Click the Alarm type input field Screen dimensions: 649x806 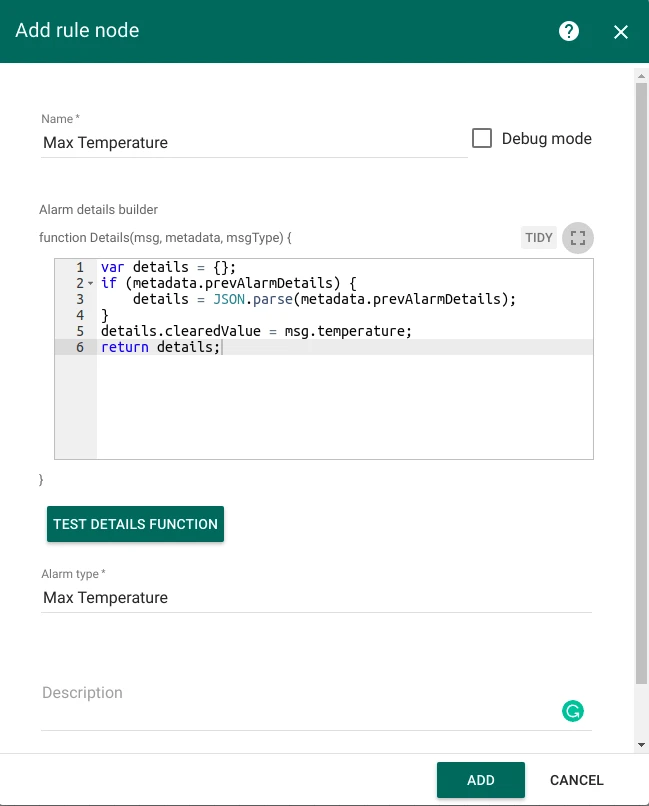[x=316, y=597]
